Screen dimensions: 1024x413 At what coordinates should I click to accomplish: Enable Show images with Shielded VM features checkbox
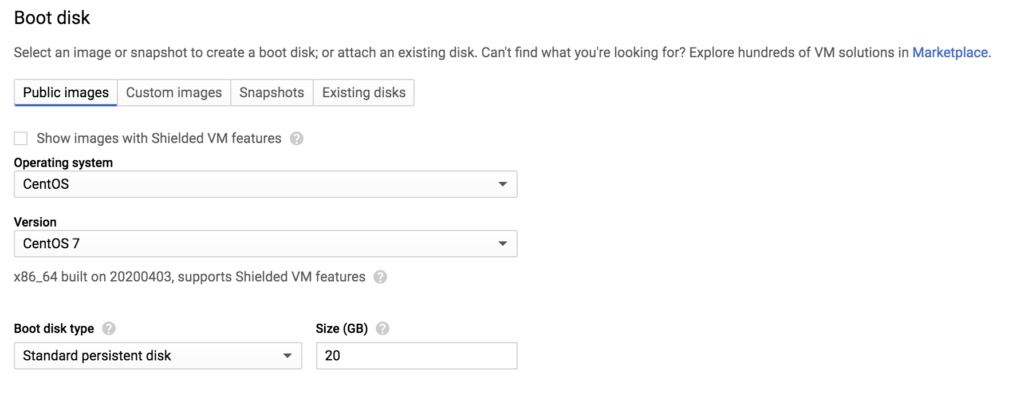tap(21, 139)
